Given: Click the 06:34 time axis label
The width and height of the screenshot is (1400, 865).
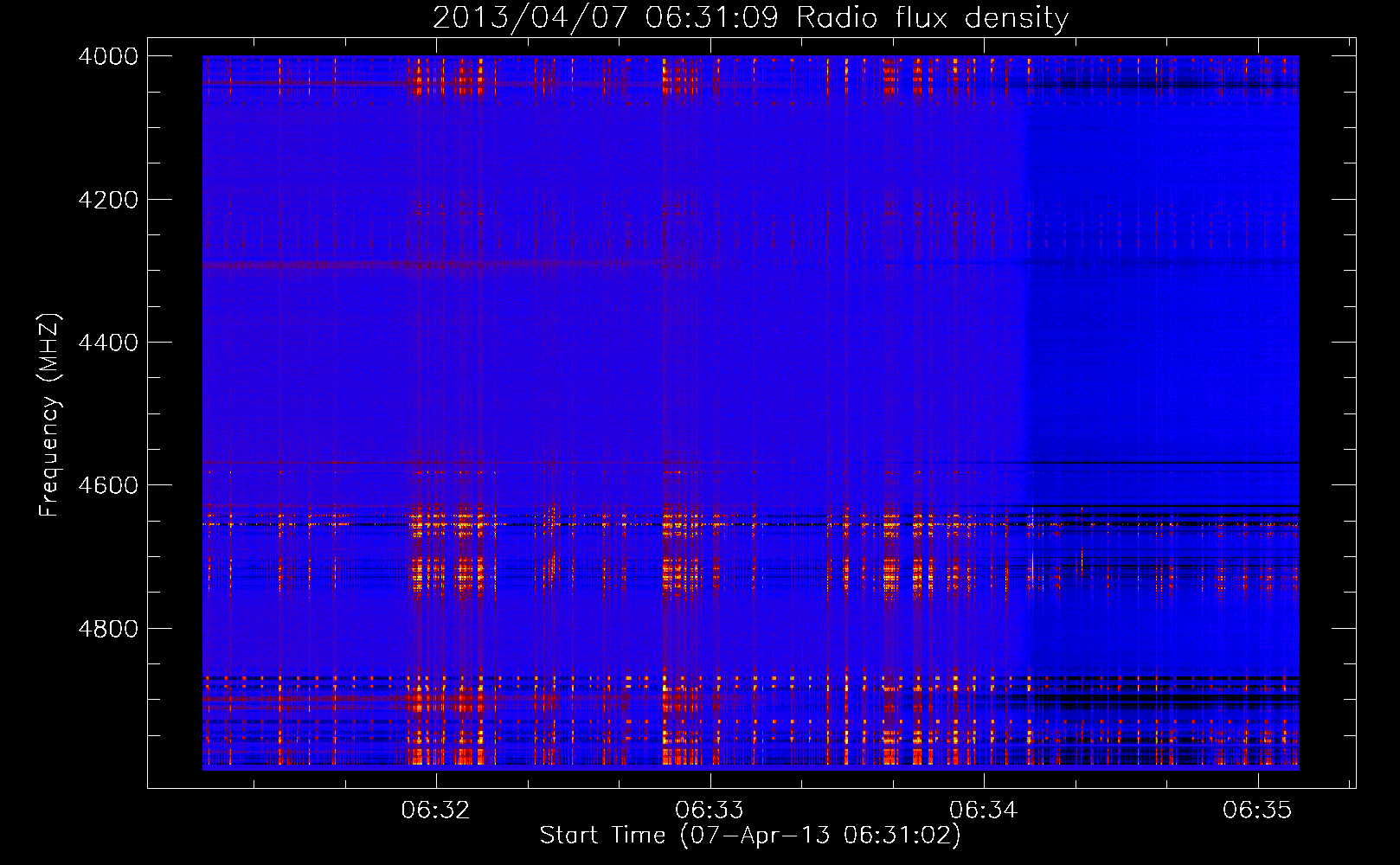Looking at the screenshot, I should 983,810.
